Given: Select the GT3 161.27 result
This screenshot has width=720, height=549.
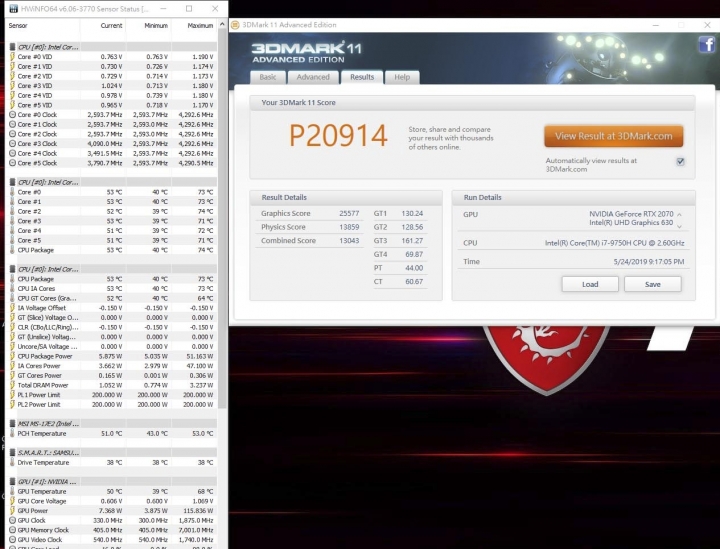Looking at the screenshot, I should pos(399,241).
